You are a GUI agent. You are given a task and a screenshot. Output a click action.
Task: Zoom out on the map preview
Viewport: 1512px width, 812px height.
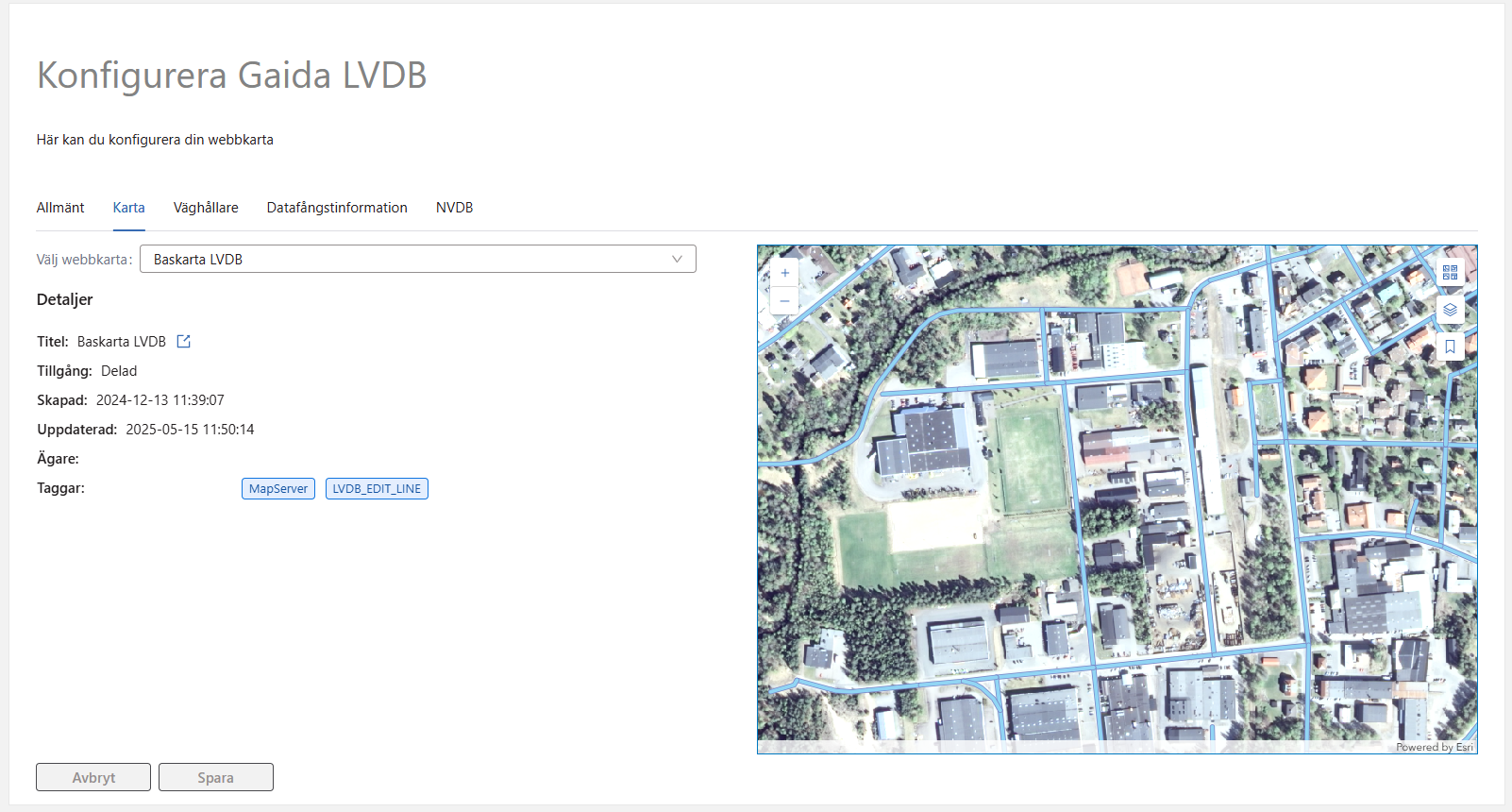tap(784, 301)
